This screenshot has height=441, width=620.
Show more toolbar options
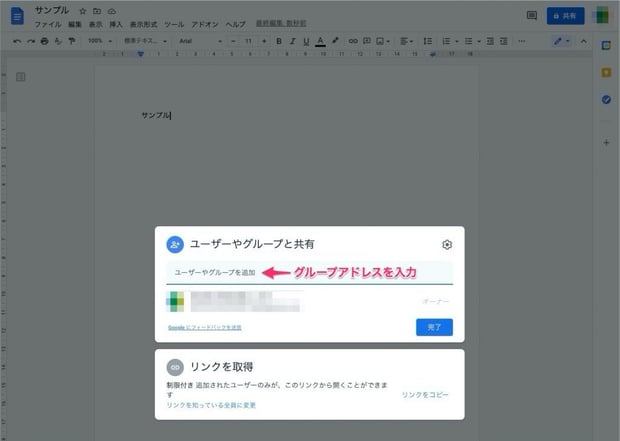pyautogui.click(x=522, y=41)
